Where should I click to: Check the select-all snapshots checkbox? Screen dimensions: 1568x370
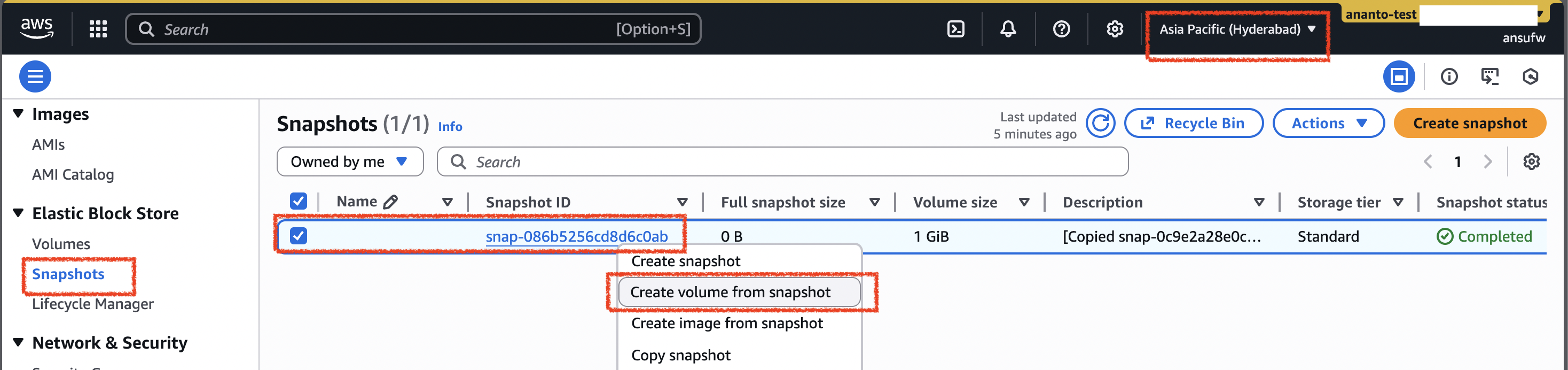[297, 201]
